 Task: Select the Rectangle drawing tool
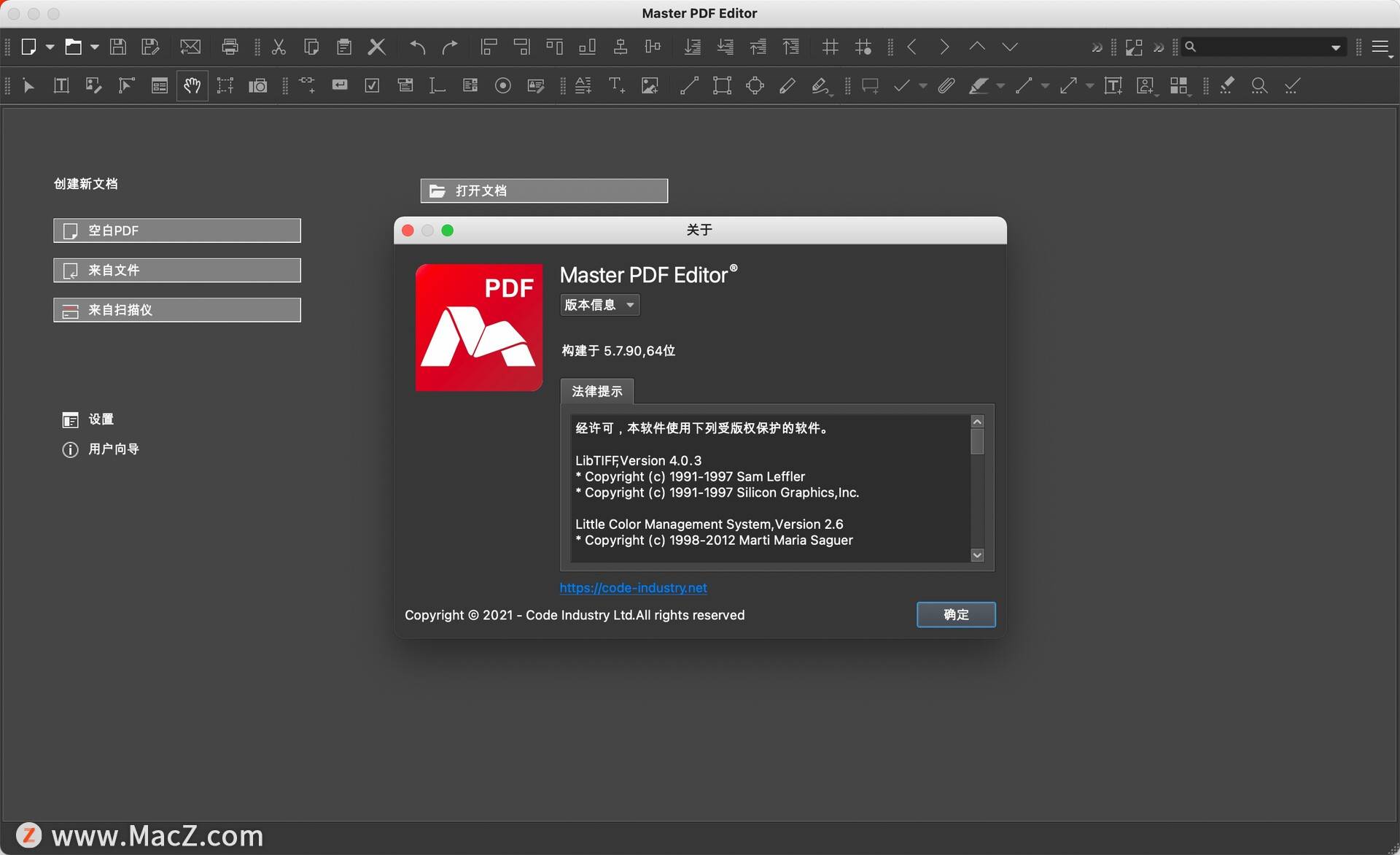coord(722,85)
